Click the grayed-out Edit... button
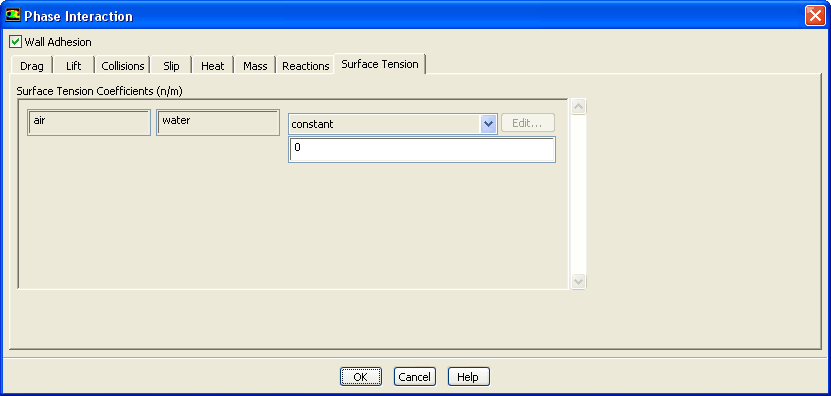This screenshot has height=396, width=831. (x=527, y=123)
